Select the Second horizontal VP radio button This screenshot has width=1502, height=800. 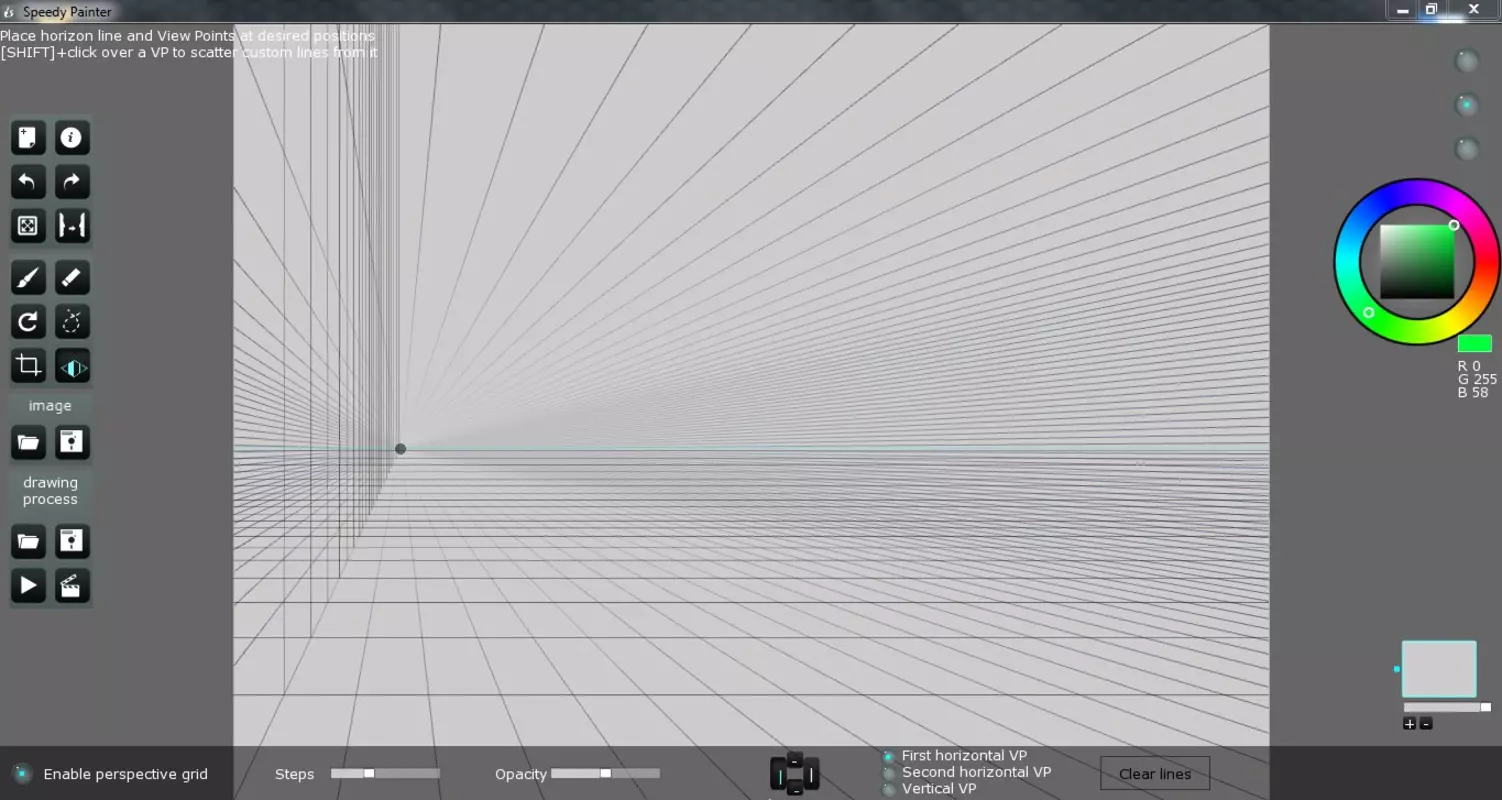888,773
